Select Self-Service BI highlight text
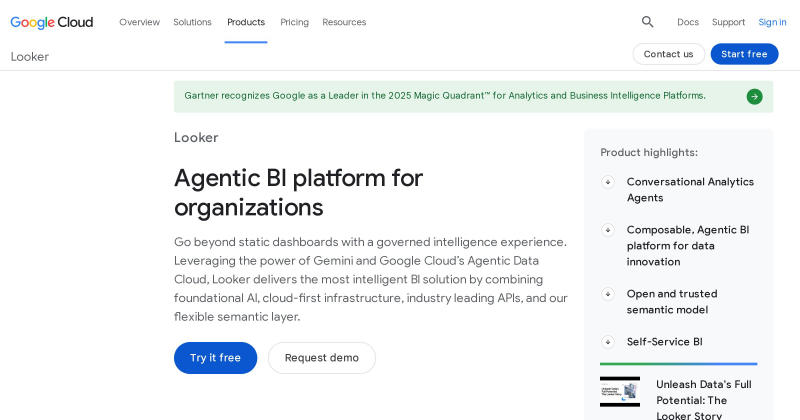This screenshot has height=420, width=800. (x=664, y=342)
